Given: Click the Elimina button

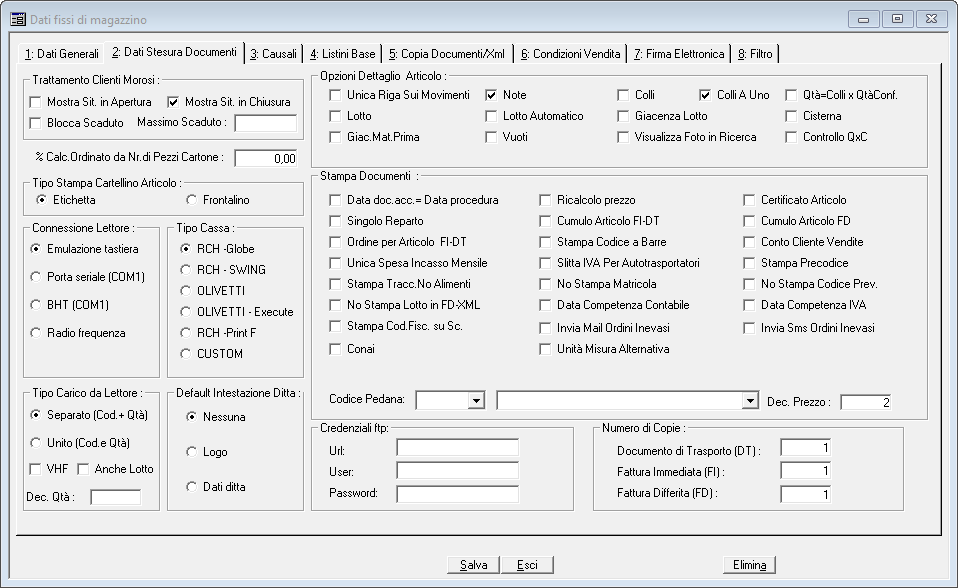Looking at the screenshot, I should 749,565.
